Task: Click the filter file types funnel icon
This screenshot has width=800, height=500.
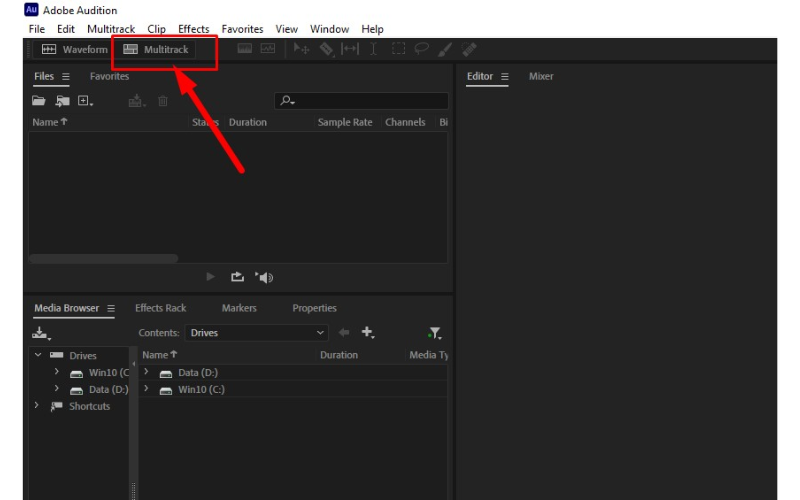Action: [434, 333]
